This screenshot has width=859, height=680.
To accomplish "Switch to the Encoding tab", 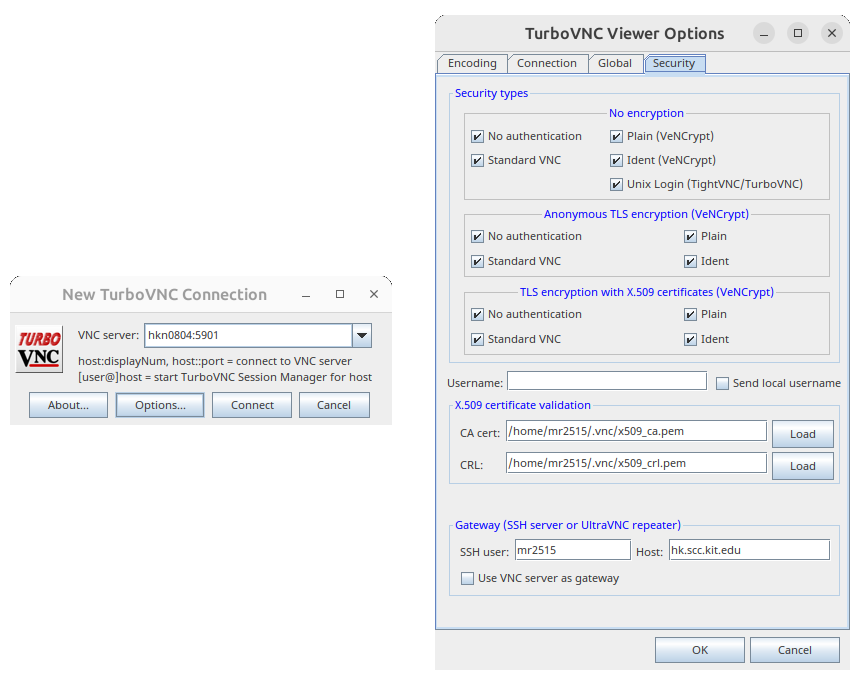I will [472, 64].
